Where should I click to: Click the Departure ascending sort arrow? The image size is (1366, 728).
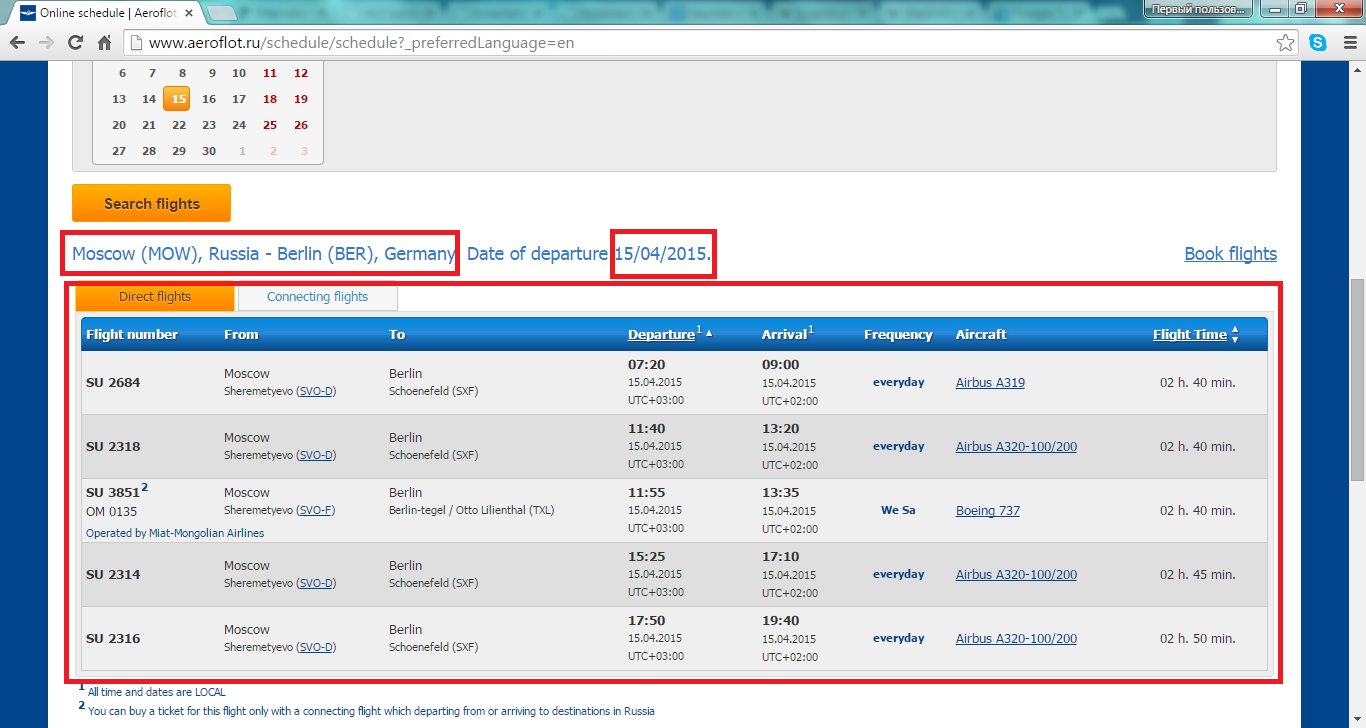[709, 334]
